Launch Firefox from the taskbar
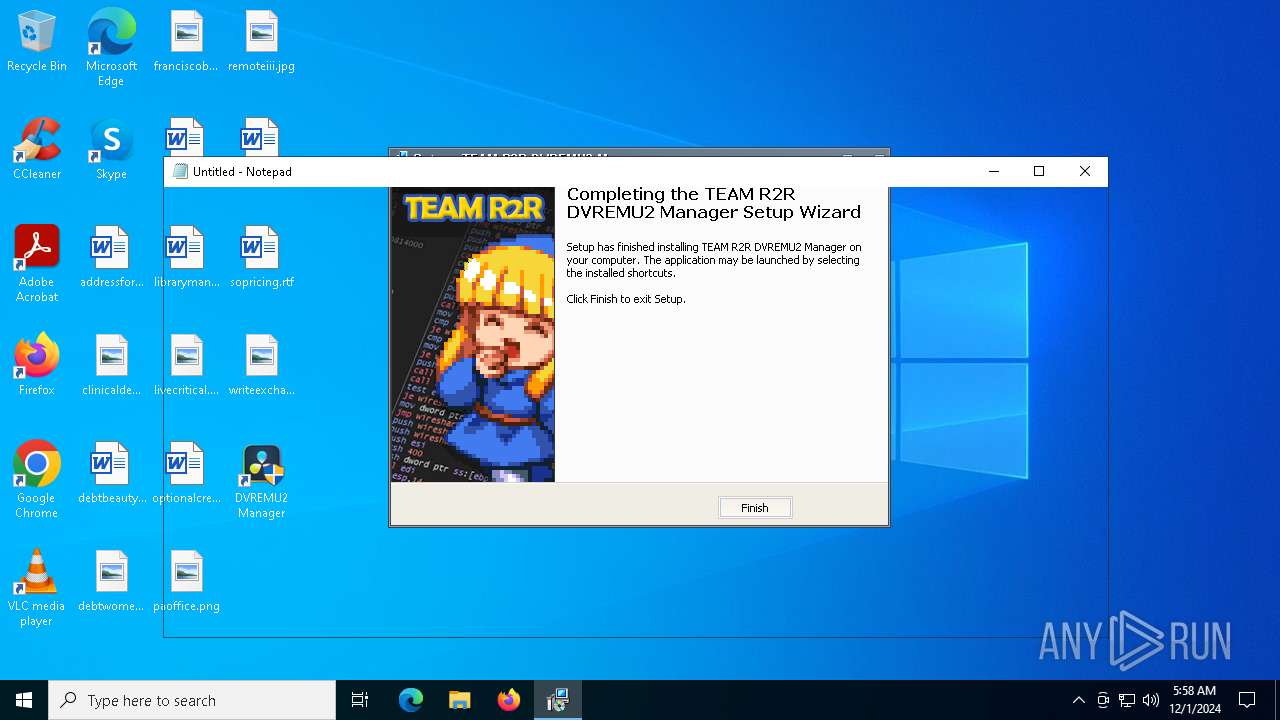Viewport: 1280px width, 720px height. pyautogui.click(x=509, y=700)
